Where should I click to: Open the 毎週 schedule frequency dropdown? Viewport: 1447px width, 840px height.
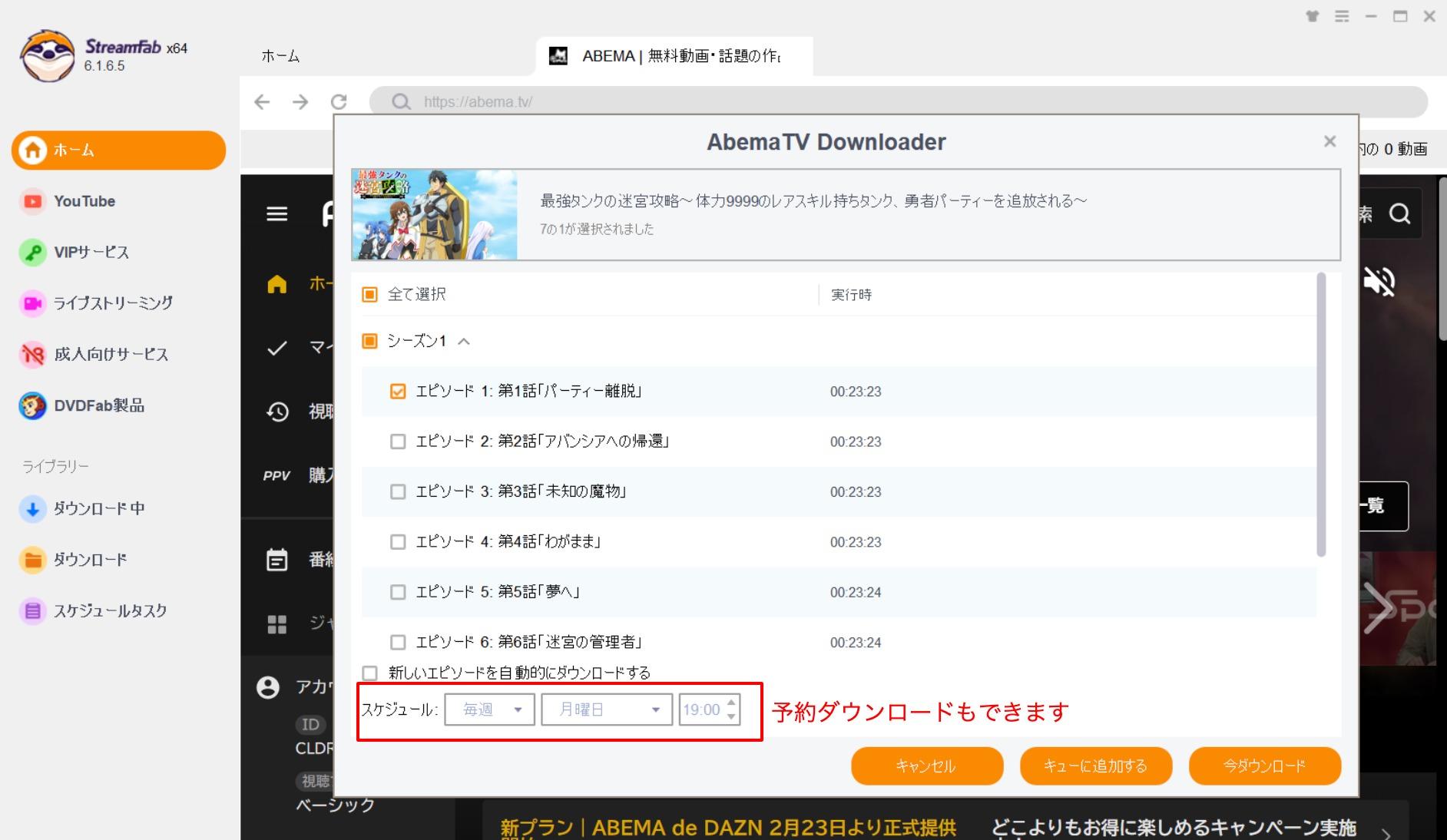point(489,709)
